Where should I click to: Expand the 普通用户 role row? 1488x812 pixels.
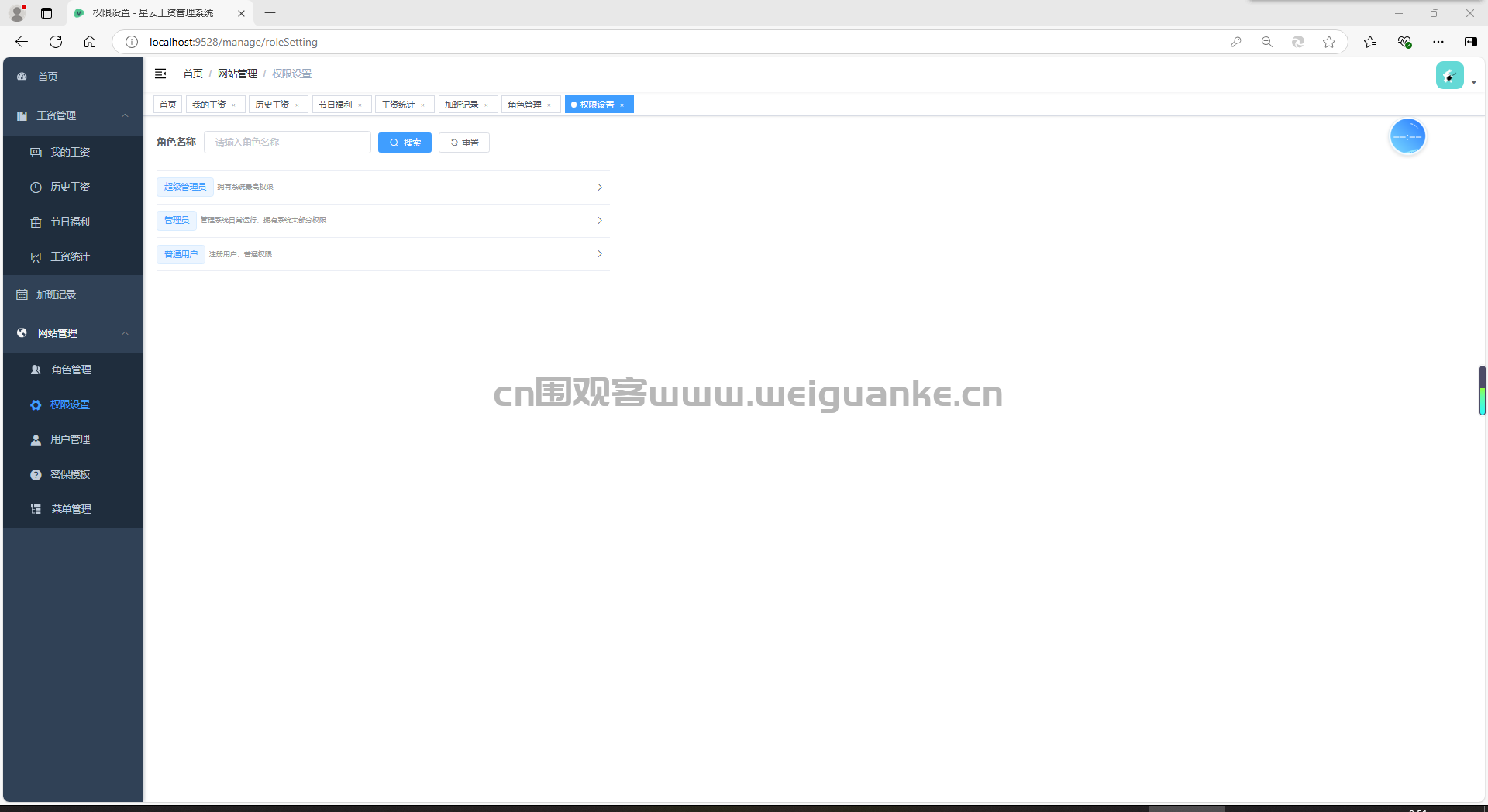[600, 254]
